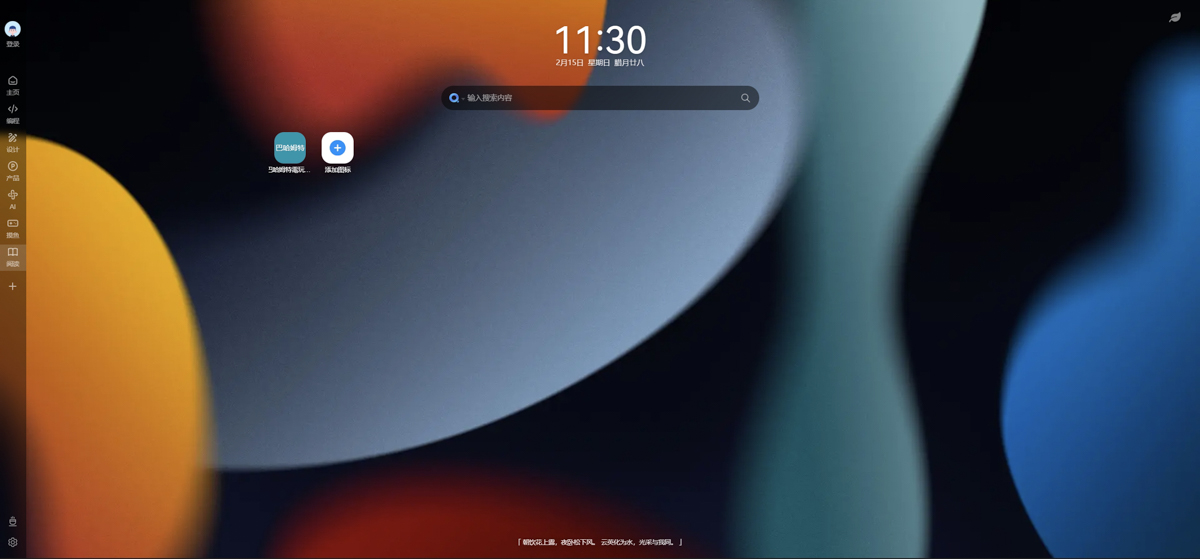The height and width of the screenshot is (559, 1200).
Task: Open the search engine selector dropdown
Action: click(456, 98)
